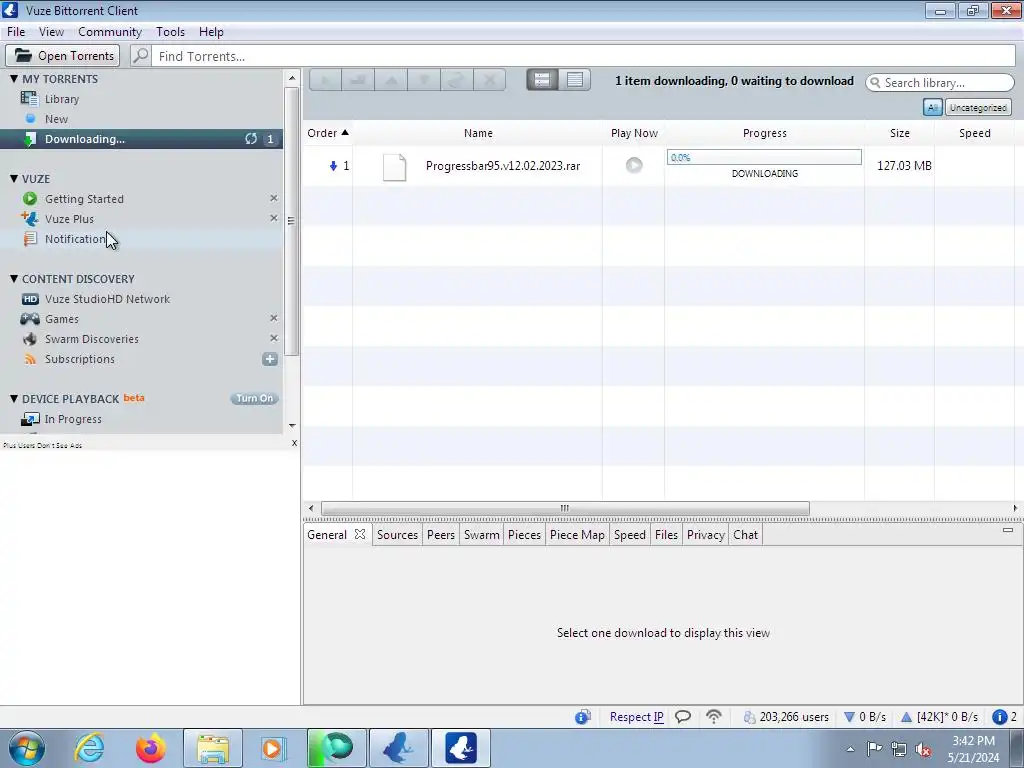Close the Swarm Discoveries sidebar entry
The width and height of the screenshot is (1024, 768).
pos(274,338)
